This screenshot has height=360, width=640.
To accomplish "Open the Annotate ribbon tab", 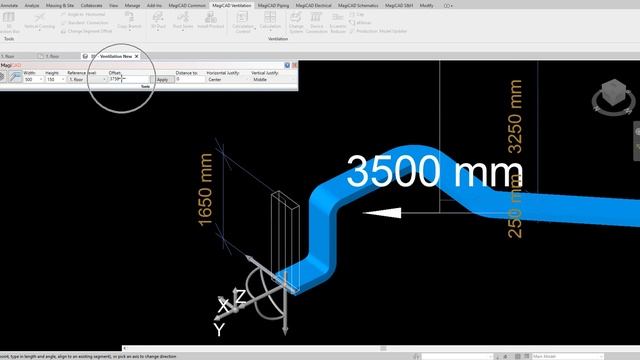I will (9, 6).
